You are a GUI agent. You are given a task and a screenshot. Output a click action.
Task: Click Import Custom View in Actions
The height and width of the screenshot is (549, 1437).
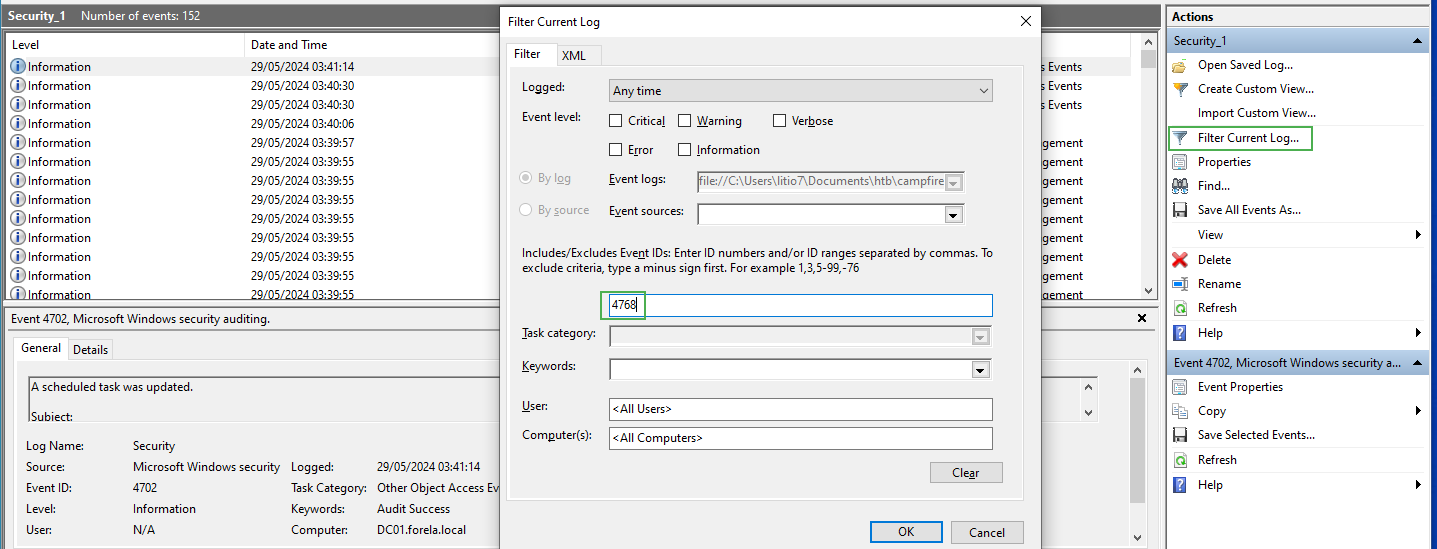coord(1256,113)
